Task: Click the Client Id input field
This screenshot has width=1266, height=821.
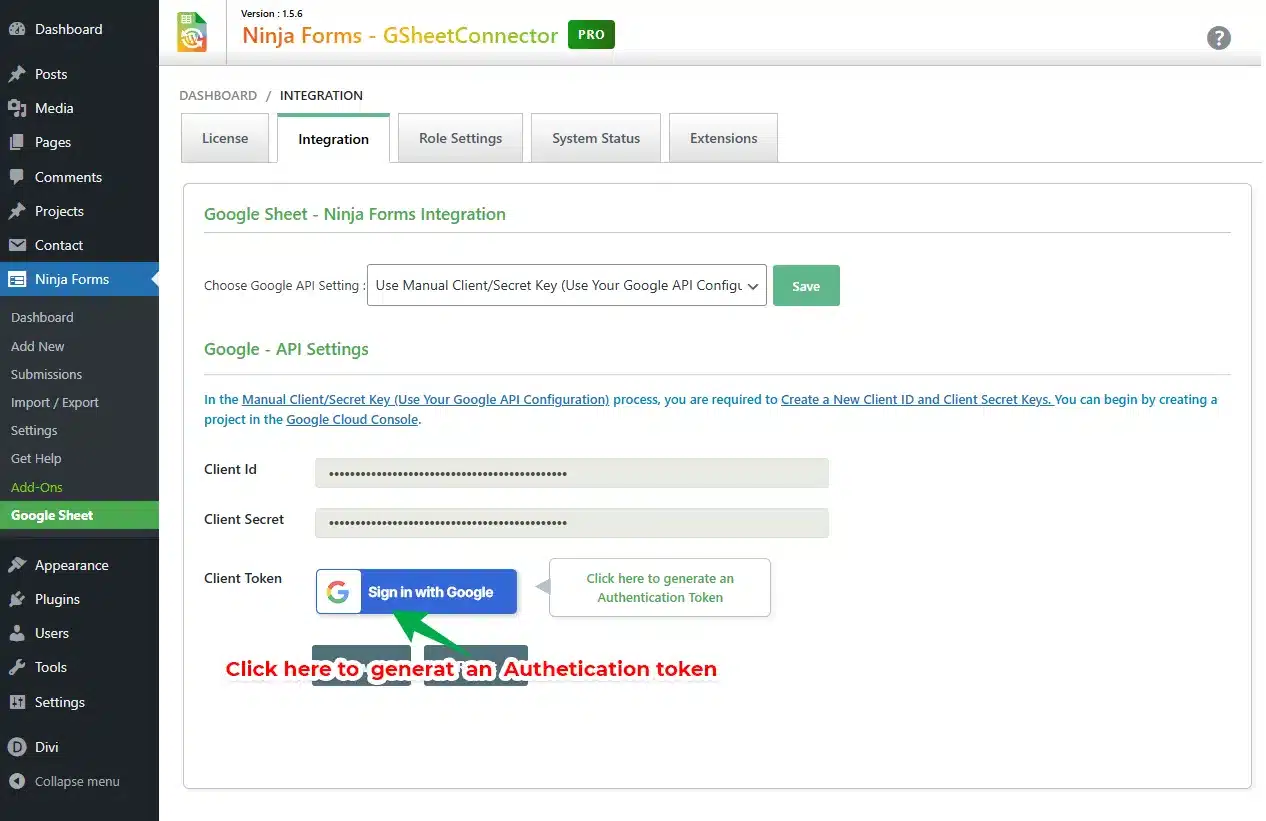Action: (571, 473)
